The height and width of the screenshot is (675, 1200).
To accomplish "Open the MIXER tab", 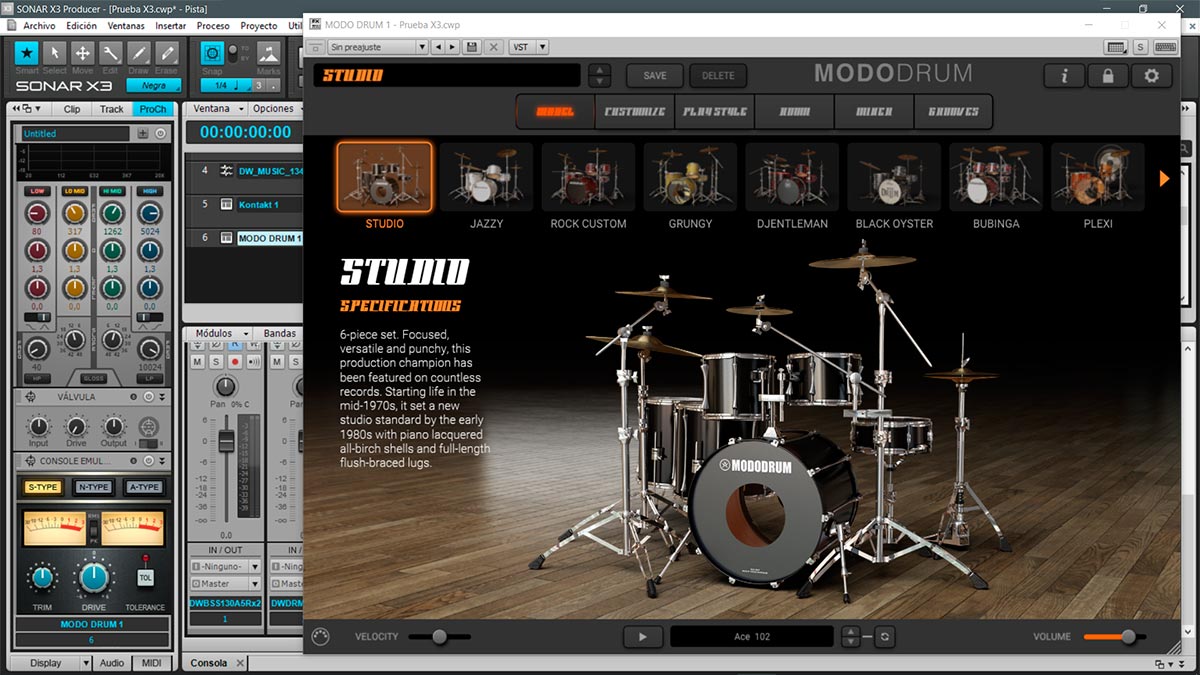I will coord(874,111).
